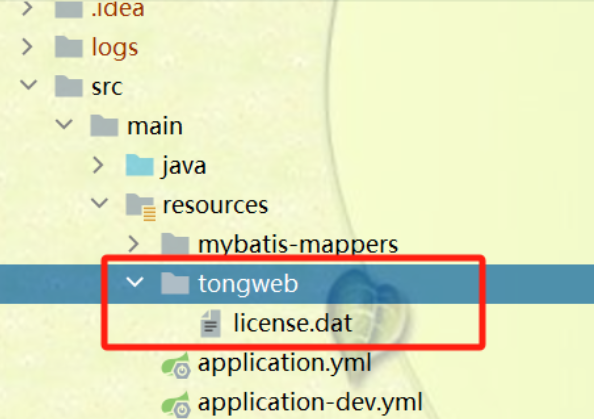This screenshot has width=596, height=419.
Task: Collapse the src folder chevron
Action: click(x=29, y=84)
